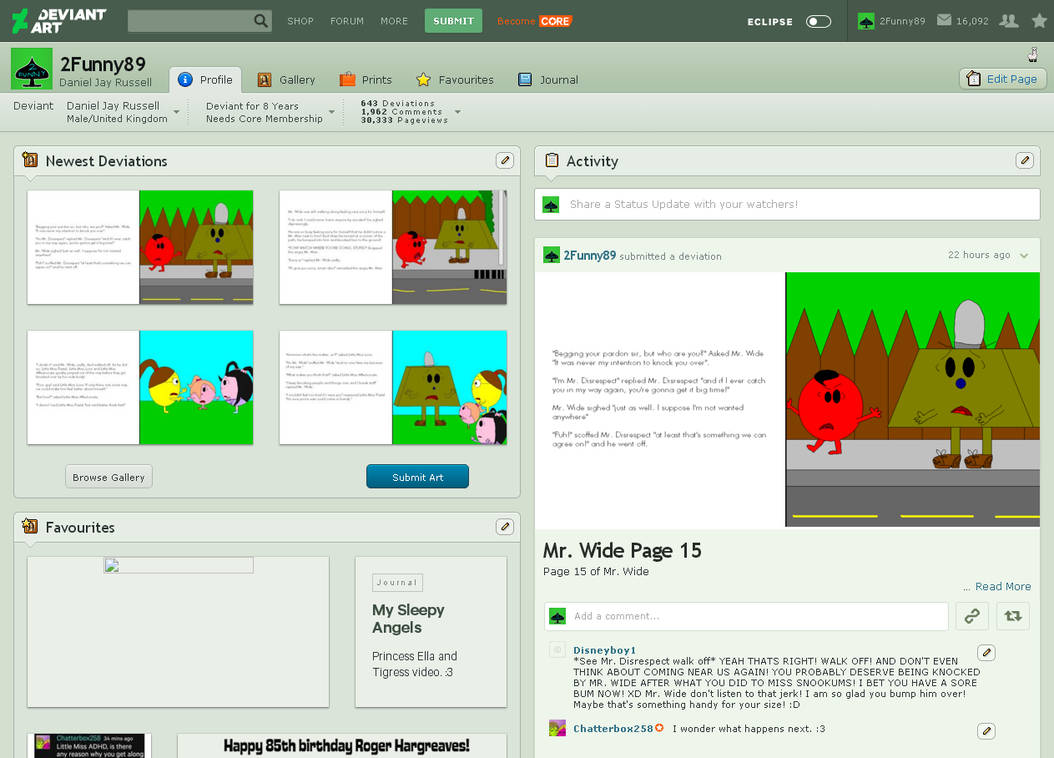This screenshot has height=758, width=1054.
Task: Click the Newest Deviations panel icon
Action: (30, 160)
